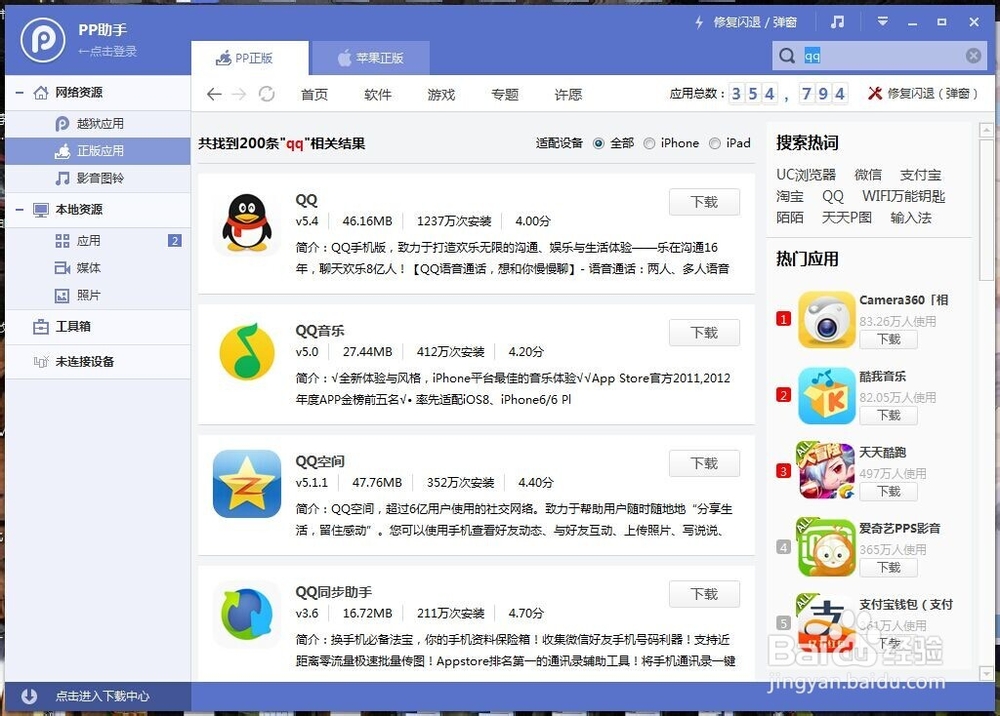Image resolution: width=1000 pixels, height=716 pixels.
Task: Click the QQ音乐 app icon
Action: click(x=247, y=352)
